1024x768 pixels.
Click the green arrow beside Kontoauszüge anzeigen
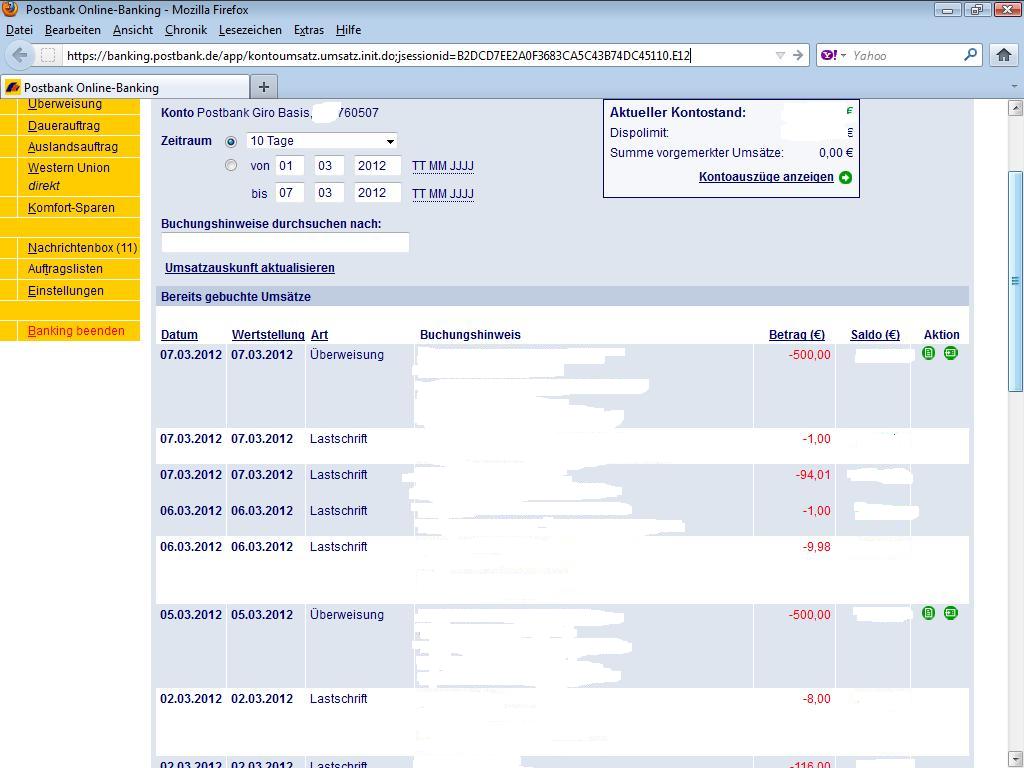(x=846, y=178)
